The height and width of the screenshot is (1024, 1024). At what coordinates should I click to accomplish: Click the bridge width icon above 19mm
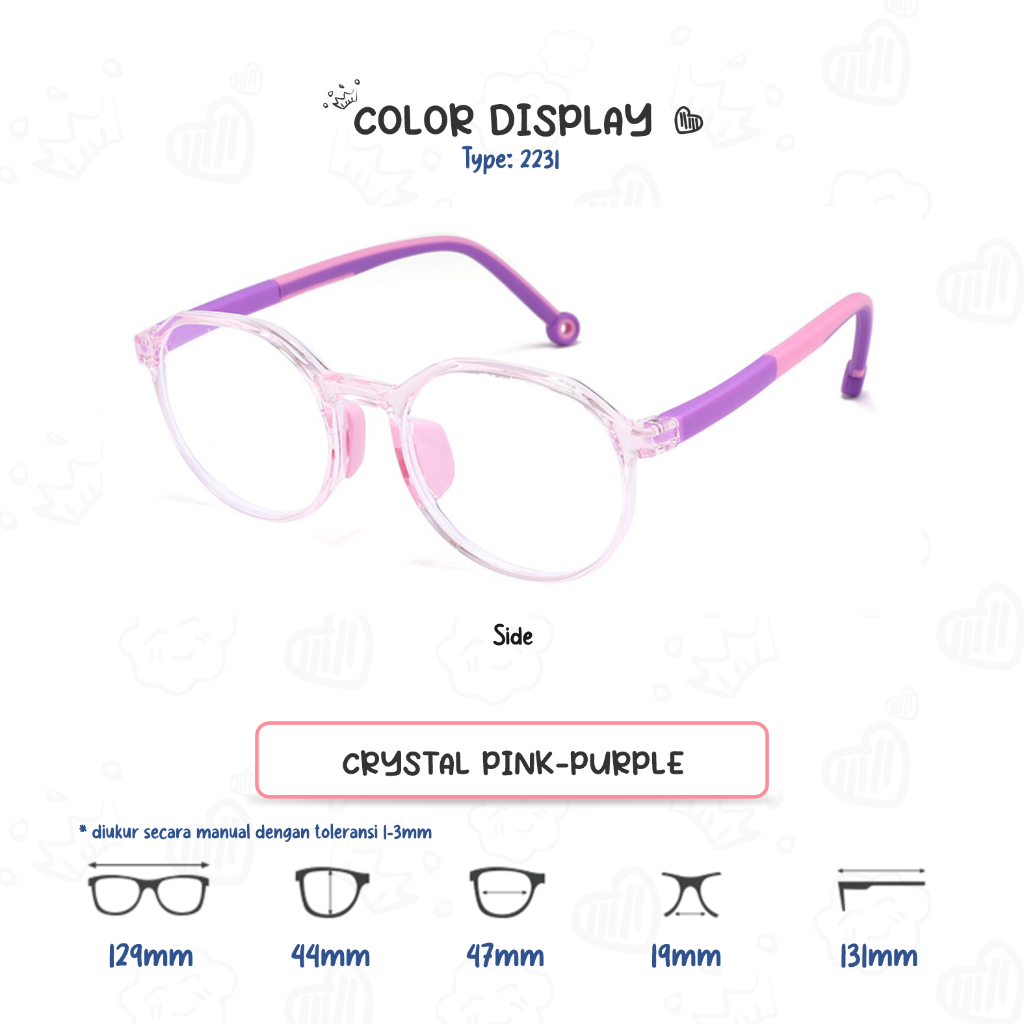[692, 894]
